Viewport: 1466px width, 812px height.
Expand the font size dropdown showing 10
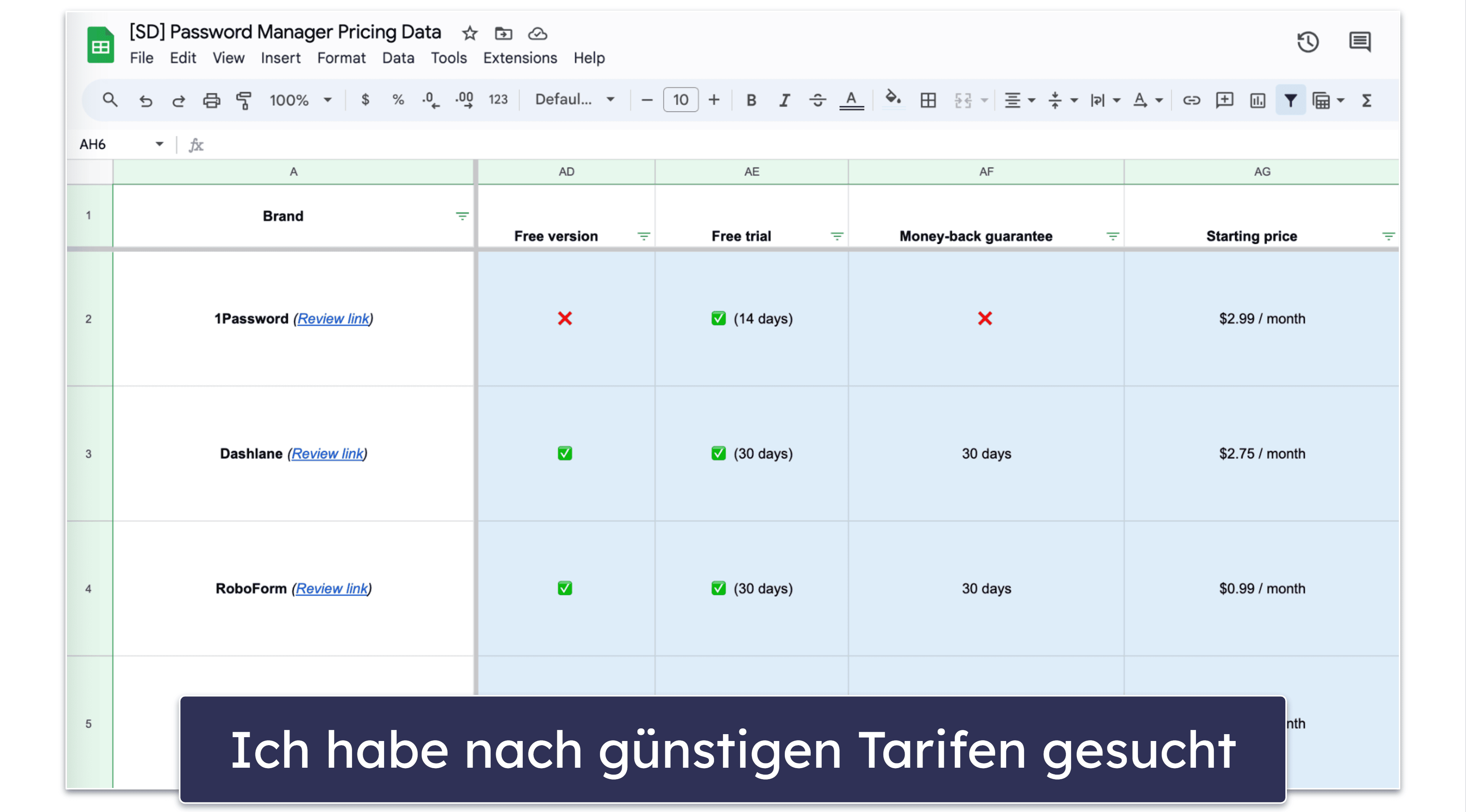tap(680, 100)
